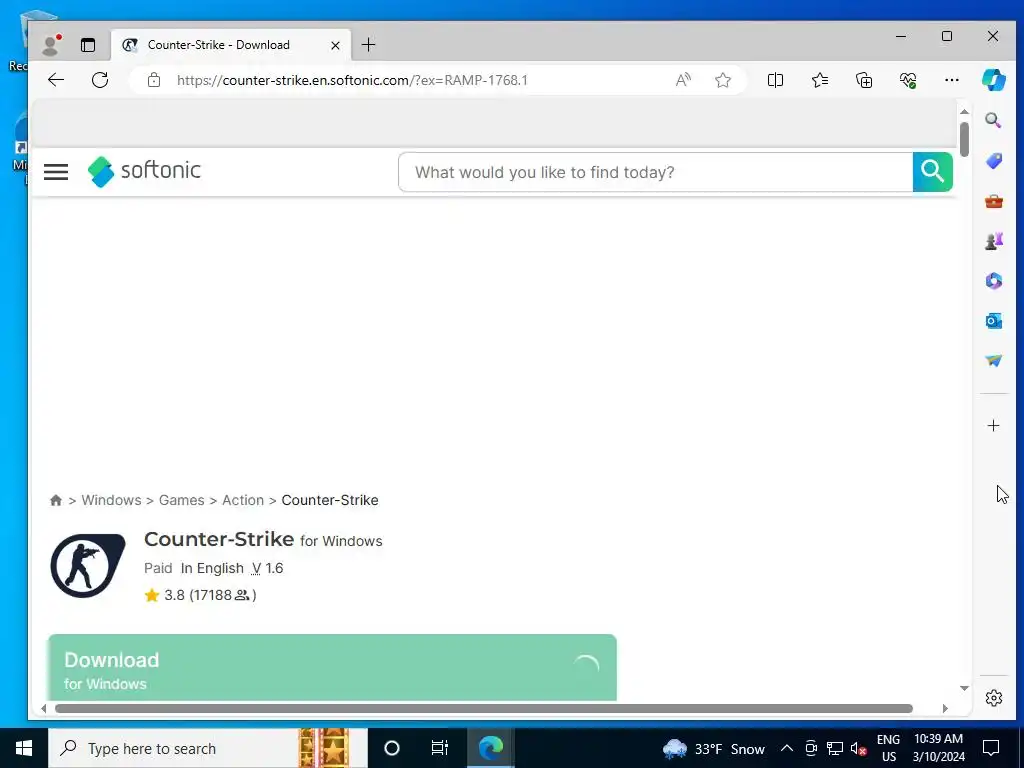Click the vertical scrollbar up arrow
1024x768 pixels.
(x=965, y=112)
